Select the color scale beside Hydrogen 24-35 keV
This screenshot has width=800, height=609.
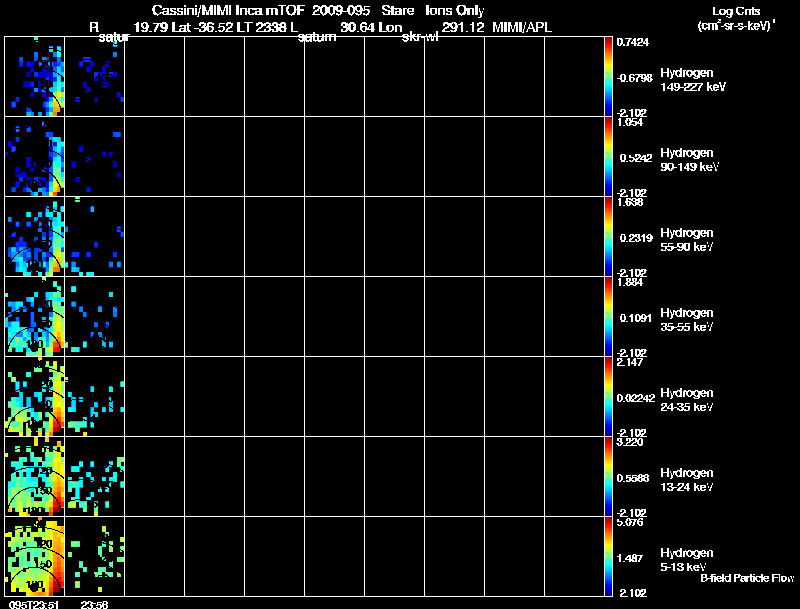[x=608, y=397]
